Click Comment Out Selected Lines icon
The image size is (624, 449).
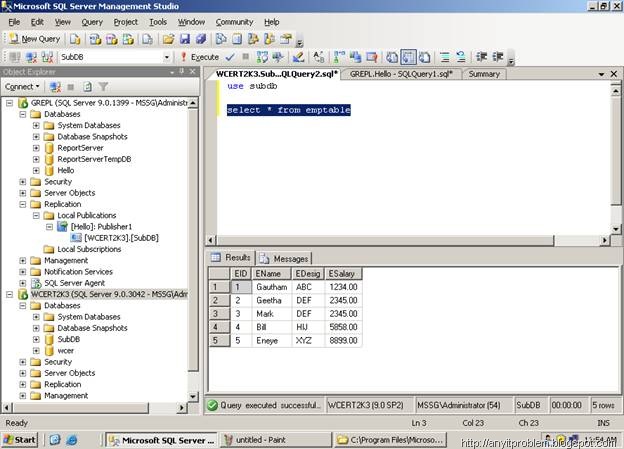(445, 57)
